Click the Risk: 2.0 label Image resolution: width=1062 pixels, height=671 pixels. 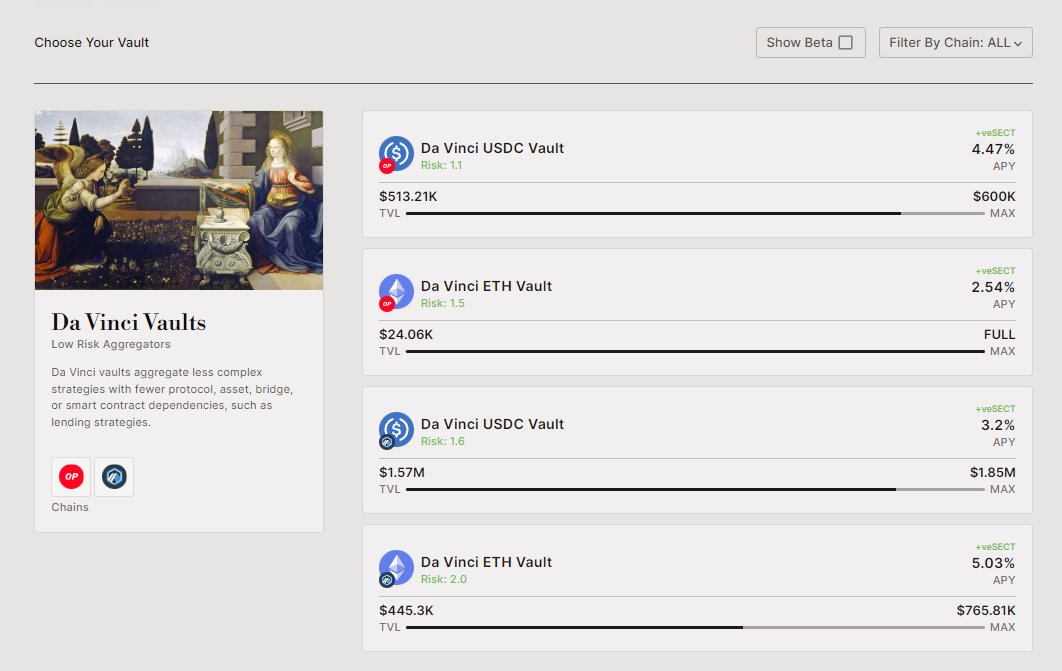click(x=444, y=580)
